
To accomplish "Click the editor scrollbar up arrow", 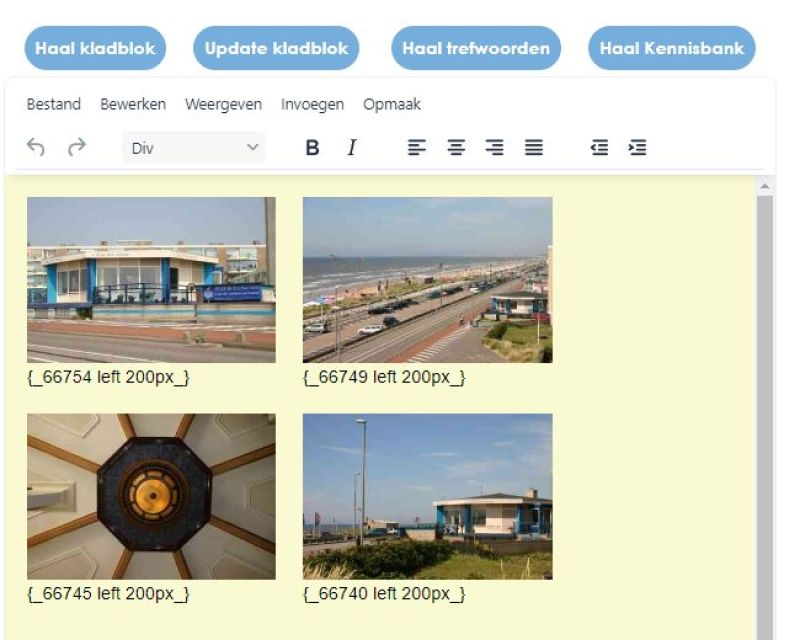I will [764, 187].
